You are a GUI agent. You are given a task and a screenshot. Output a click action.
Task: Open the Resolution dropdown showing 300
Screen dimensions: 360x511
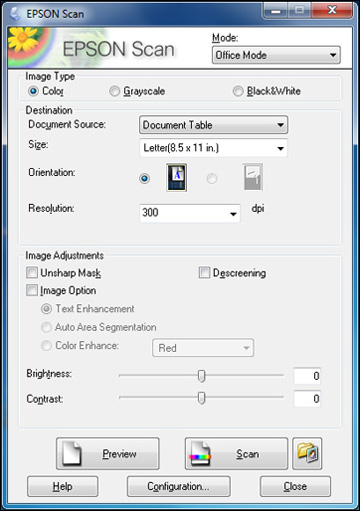click(190, 213)
